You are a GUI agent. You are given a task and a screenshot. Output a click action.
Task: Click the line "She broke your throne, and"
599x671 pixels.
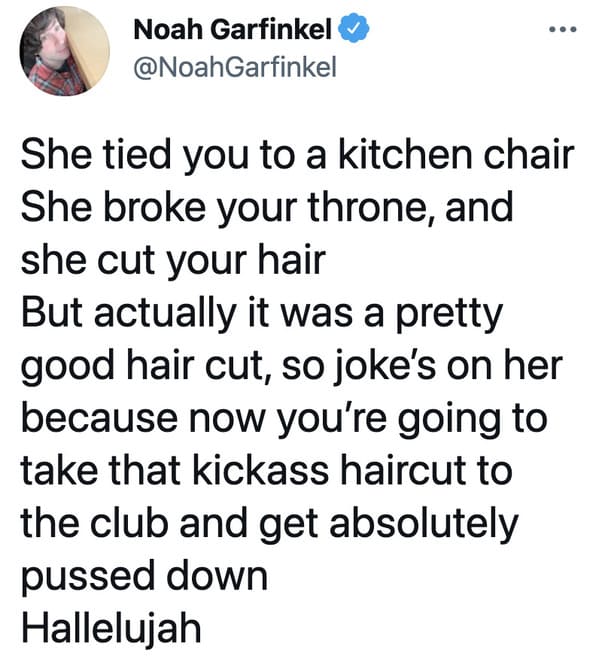point(267,207)
